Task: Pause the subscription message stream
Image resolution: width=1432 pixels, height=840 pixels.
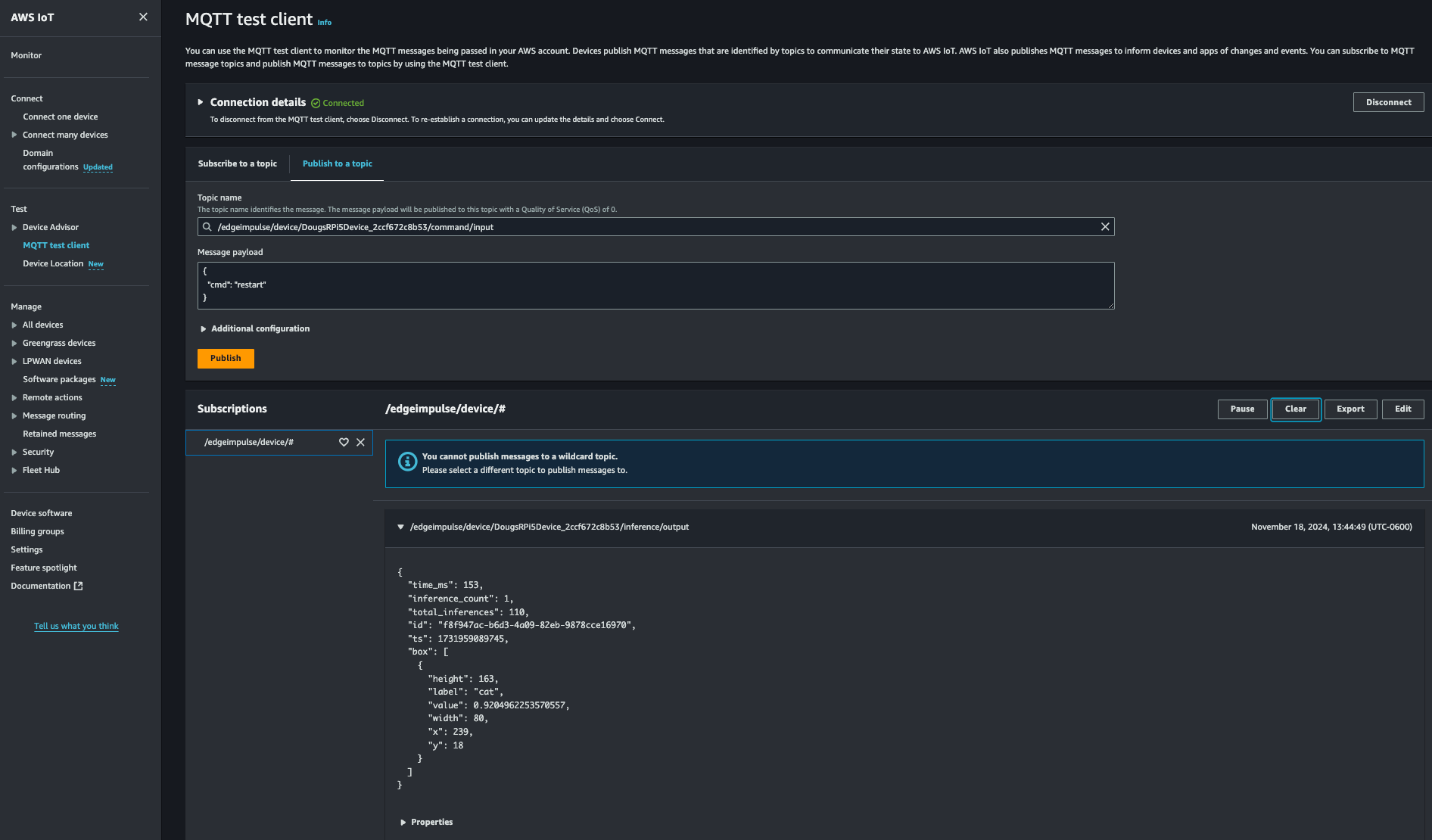Action: (1242, 409)
